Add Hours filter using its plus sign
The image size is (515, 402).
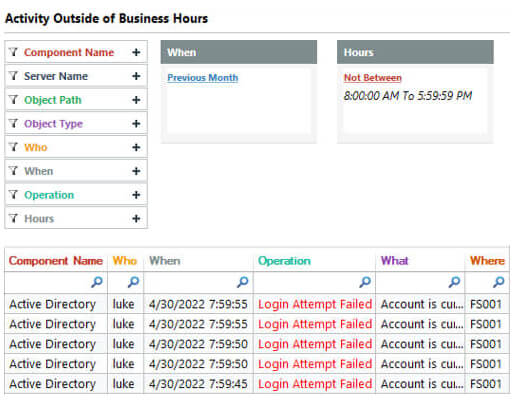(x=136, y=219)
